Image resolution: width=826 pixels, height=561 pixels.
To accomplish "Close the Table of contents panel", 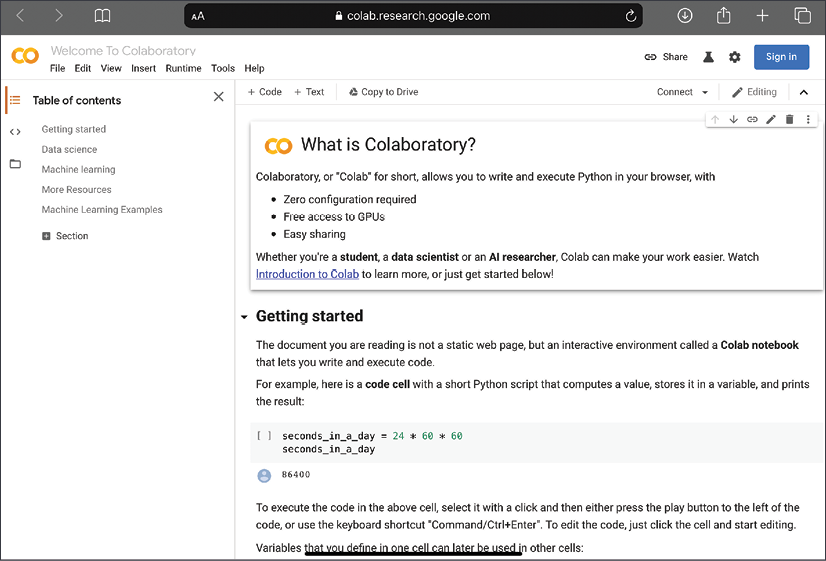I will (219, 97).
